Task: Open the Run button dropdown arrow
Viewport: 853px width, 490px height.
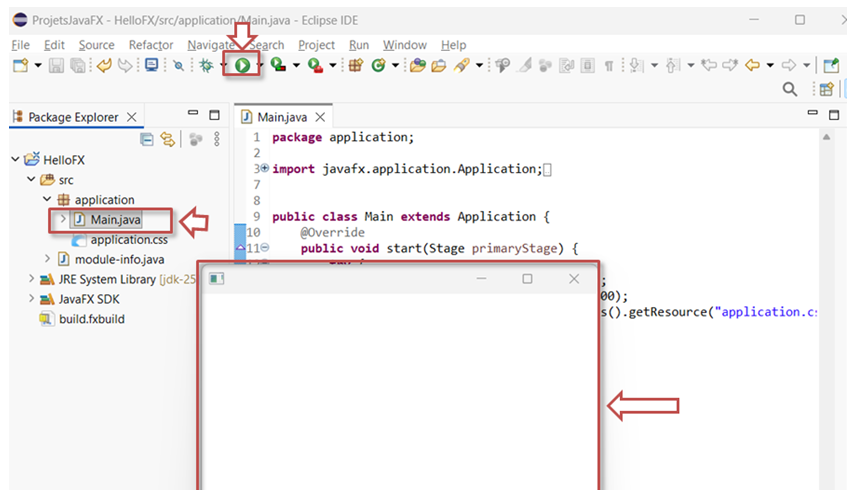Action: point(260,65)
